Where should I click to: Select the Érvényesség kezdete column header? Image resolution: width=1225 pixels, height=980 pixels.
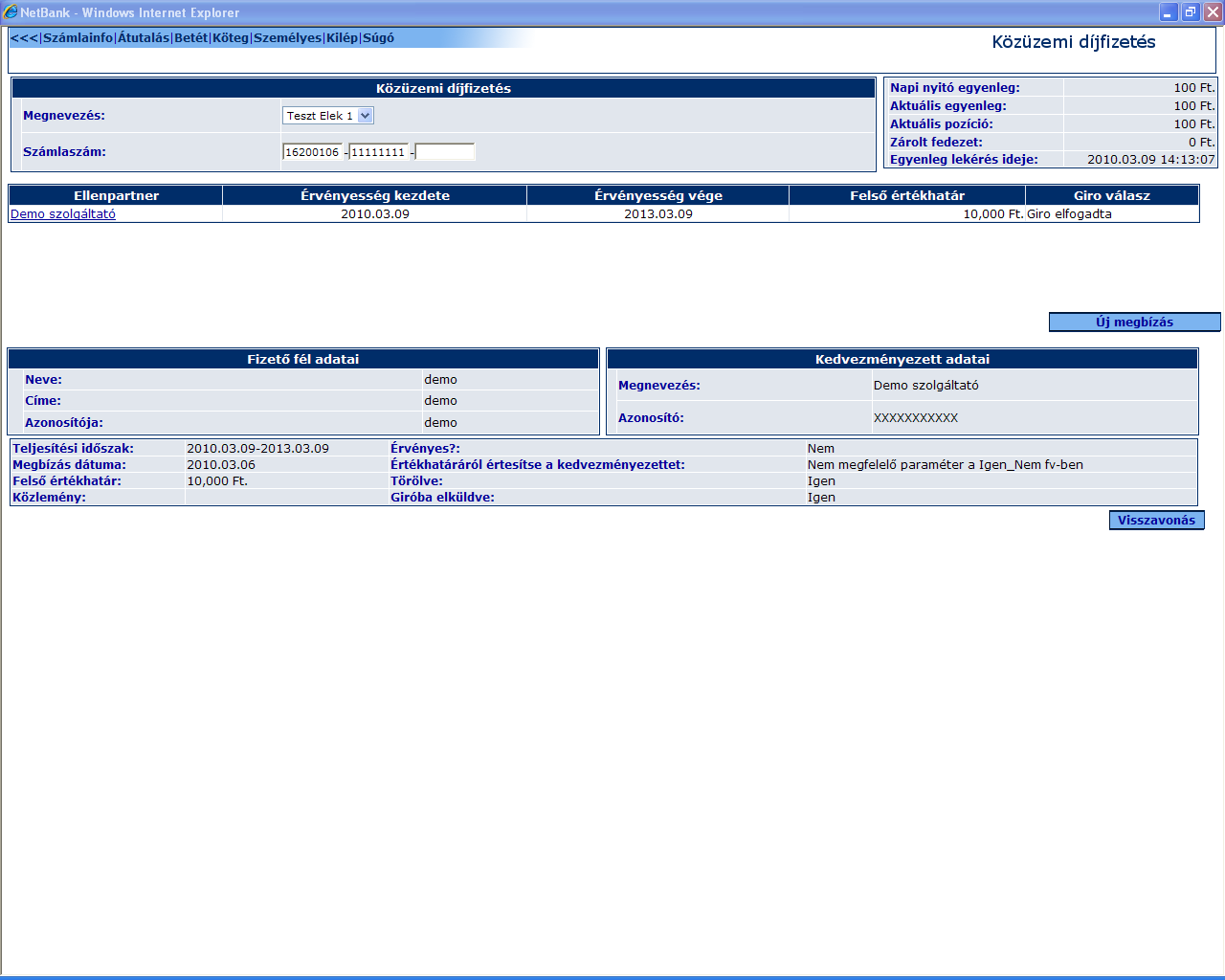[x=375, y=195]
